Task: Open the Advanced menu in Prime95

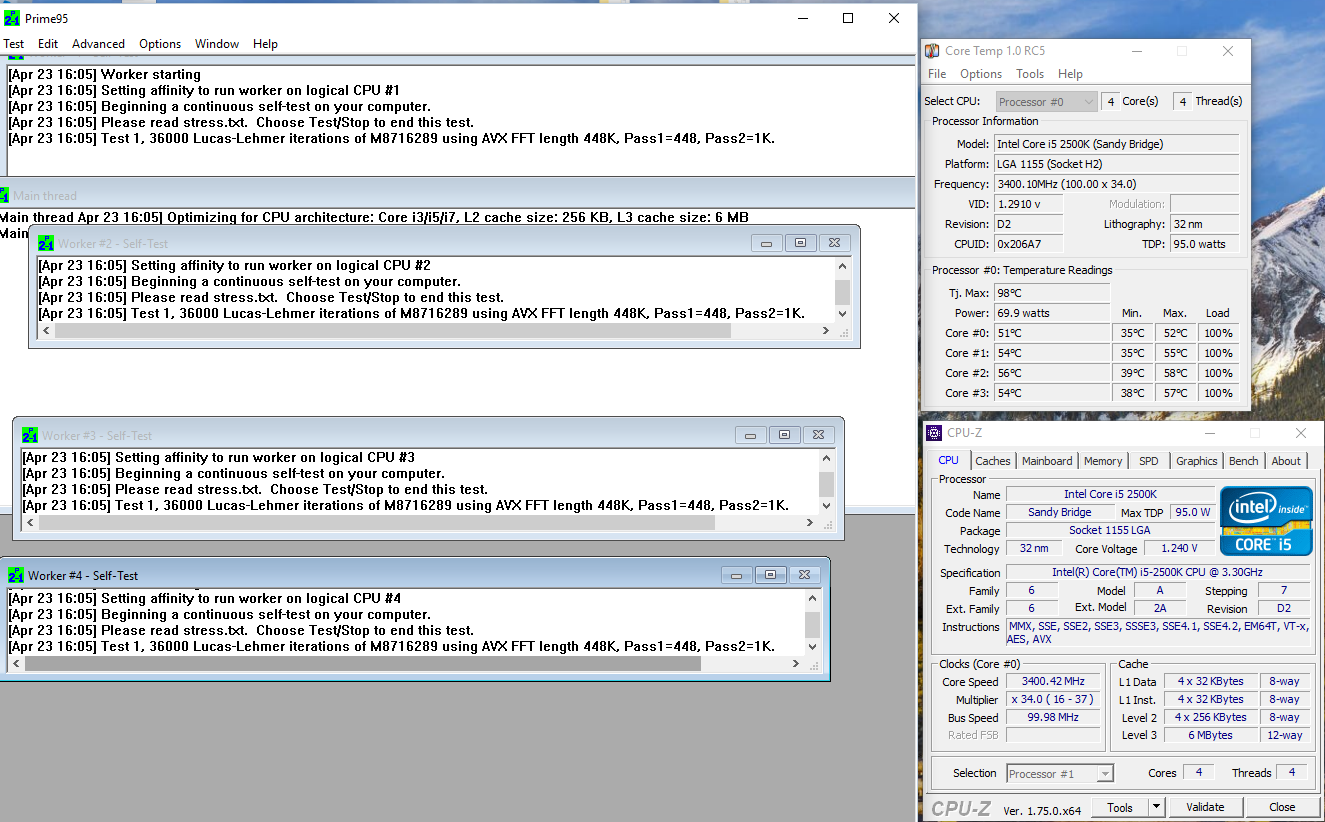Action: click(x=98, y=44)
